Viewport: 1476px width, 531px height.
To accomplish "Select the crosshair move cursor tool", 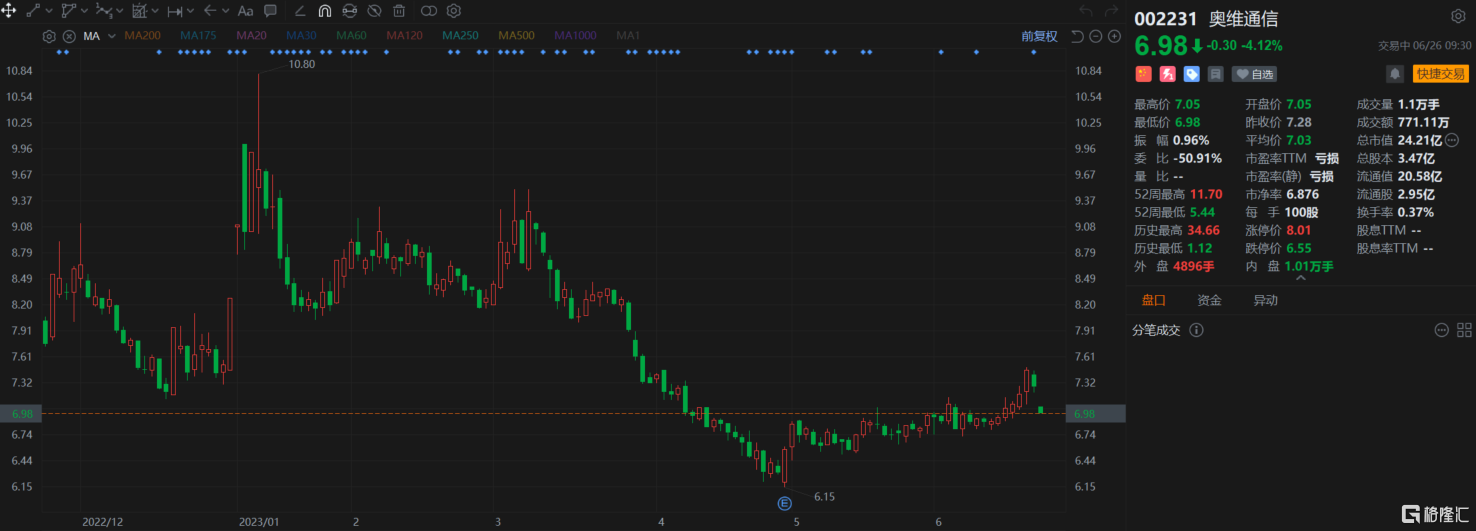I will coord(9,11).
